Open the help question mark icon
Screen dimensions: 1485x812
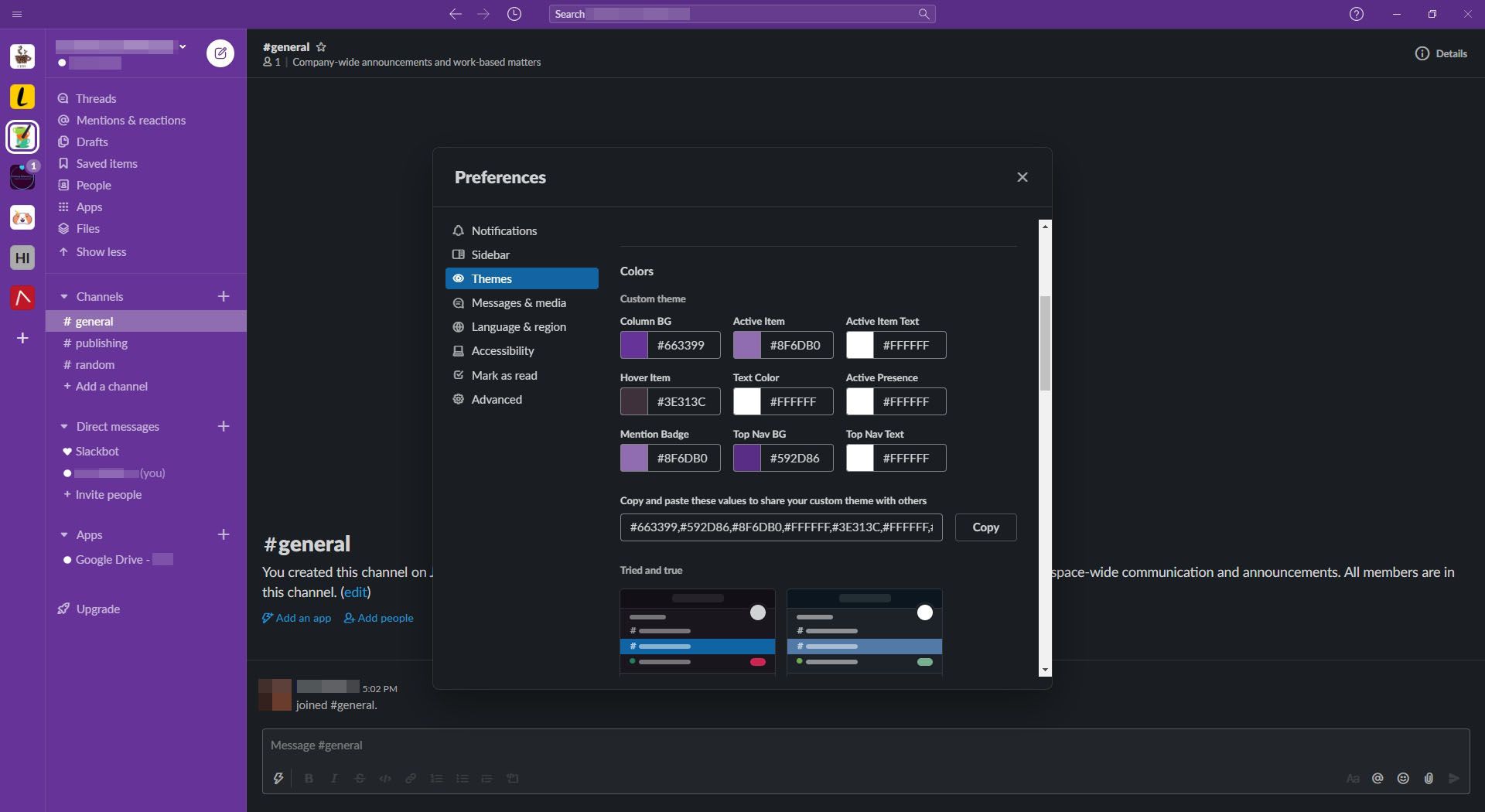(x=1357, y=14)
